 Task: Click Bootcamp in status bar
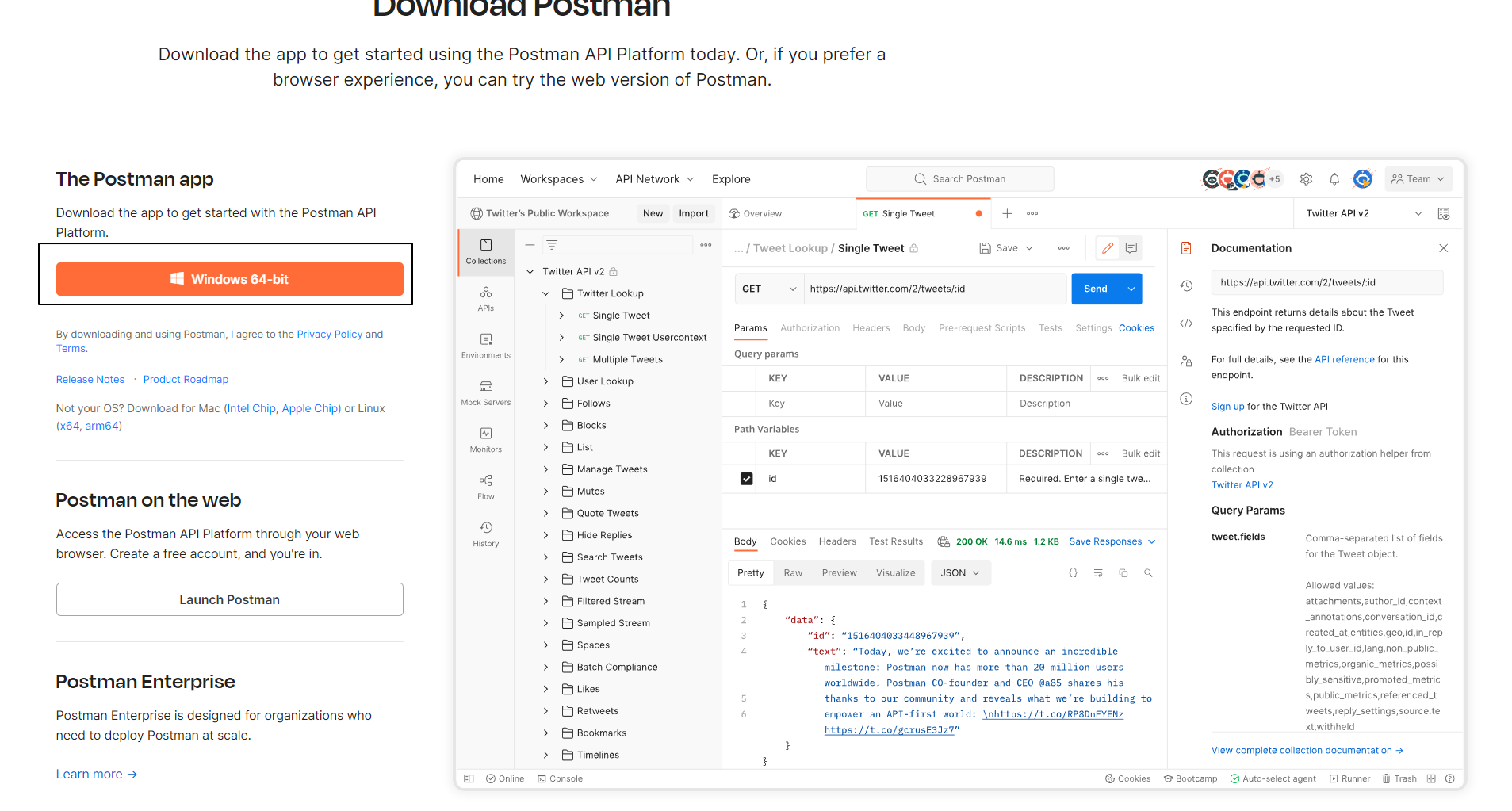[1190, 778]
